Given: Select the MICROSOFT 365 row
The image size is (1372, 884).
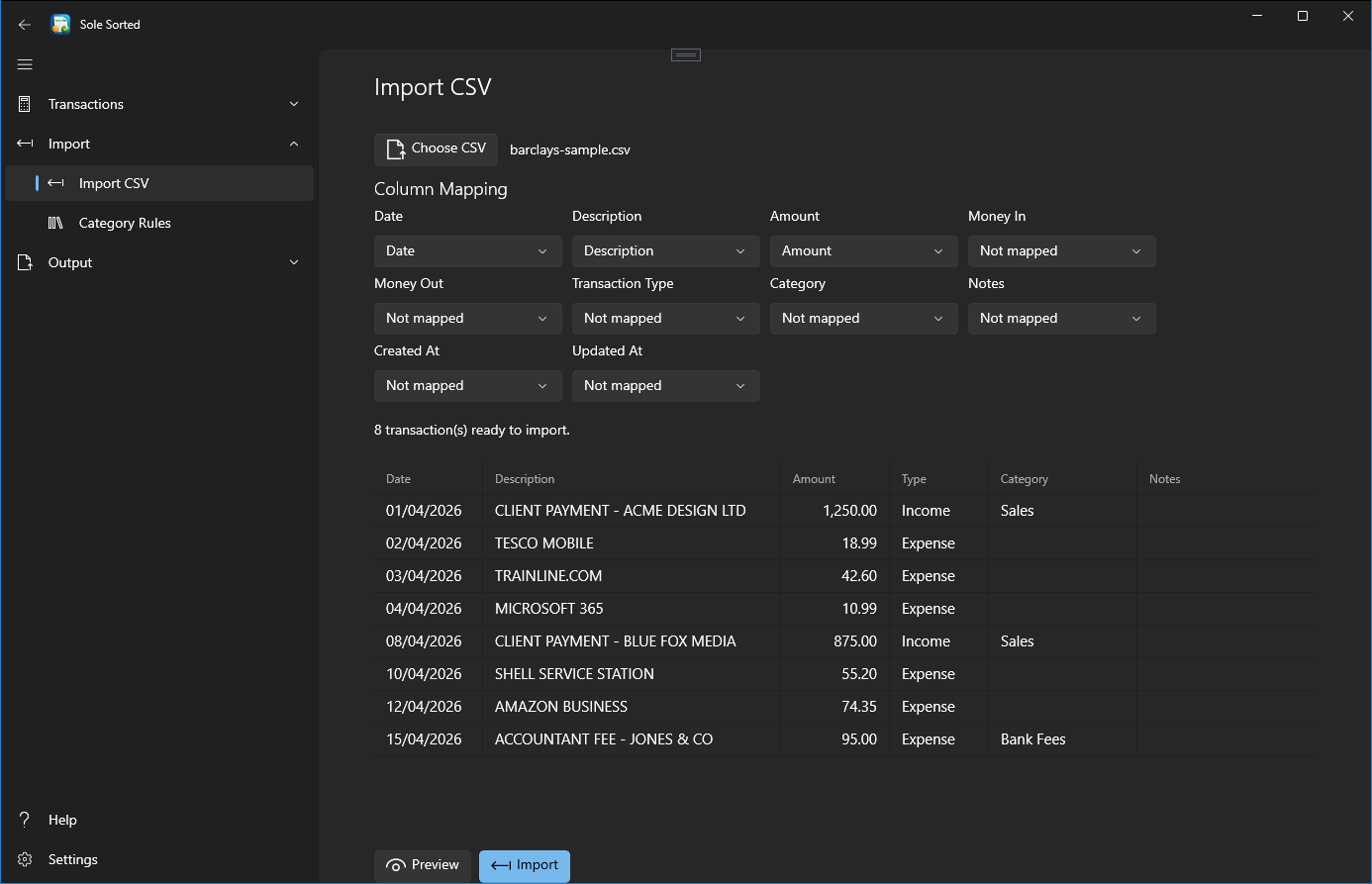Looking at the screenshot, I should 844,609.
